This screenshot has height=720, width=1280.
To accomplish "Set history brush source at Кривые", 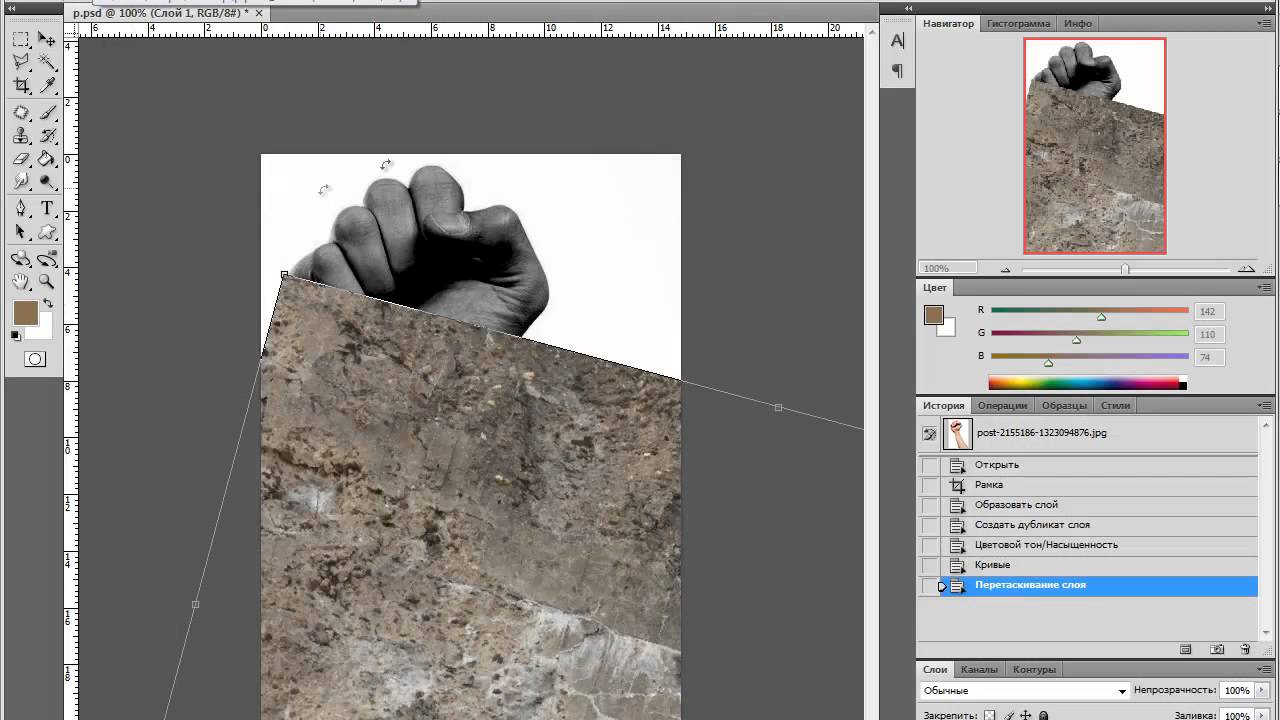I will tap(930, 565).
